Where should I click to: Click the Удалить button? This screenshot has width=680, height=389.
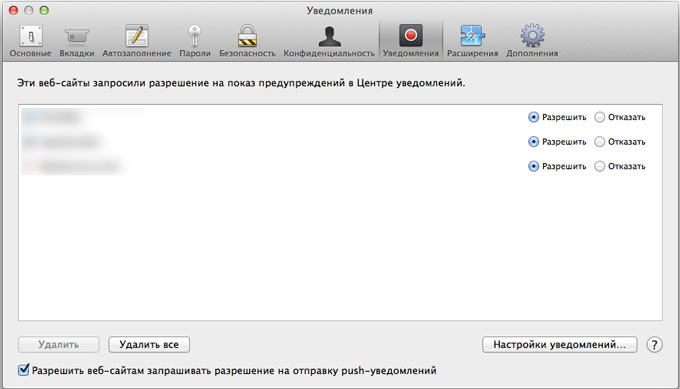[59, 345]
